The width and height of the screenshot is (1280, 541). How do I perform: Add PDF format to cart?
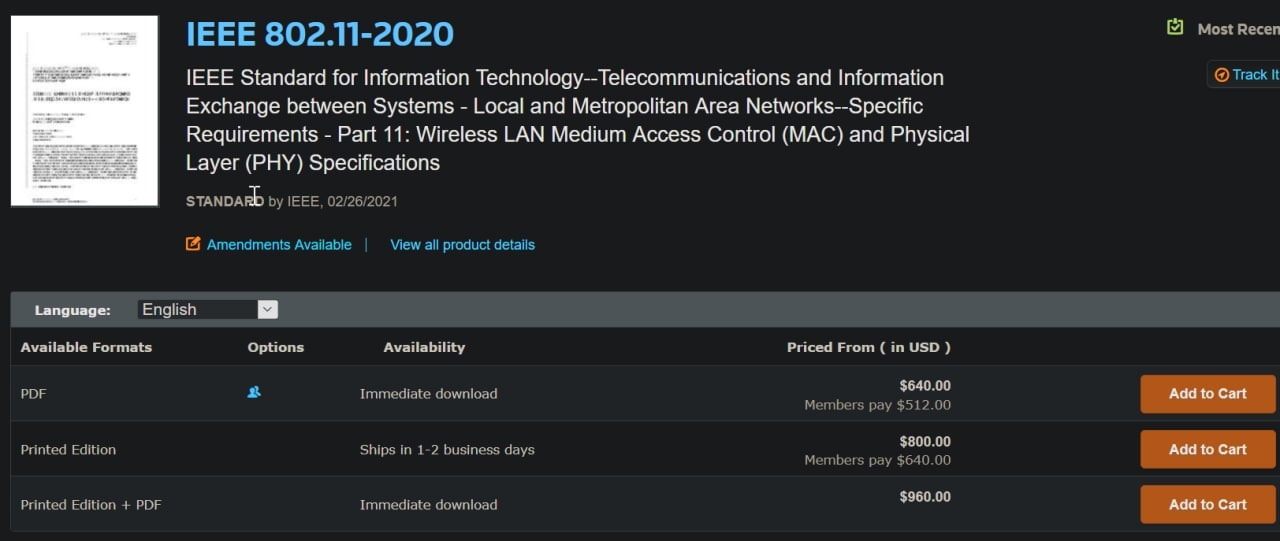click(x=1208, y=394)
